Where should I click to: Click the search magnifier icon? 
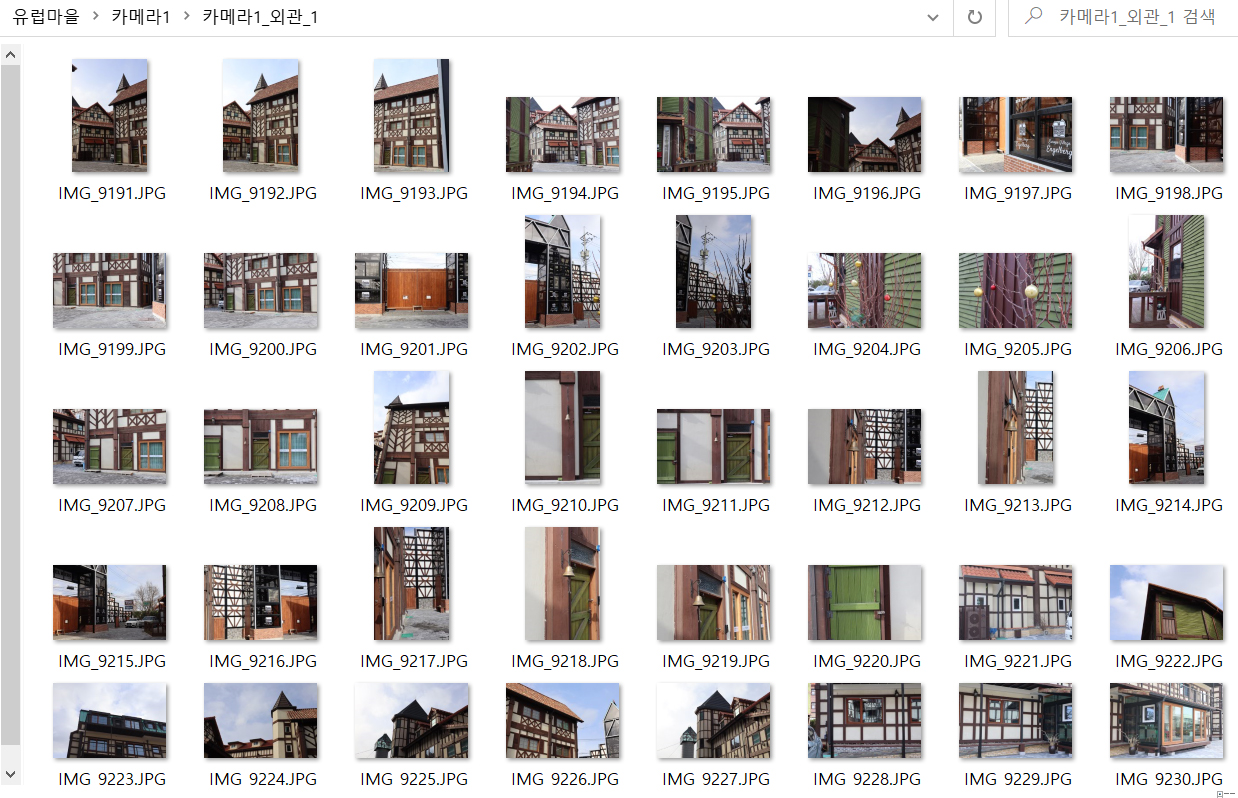click(x=1034, y=17)
